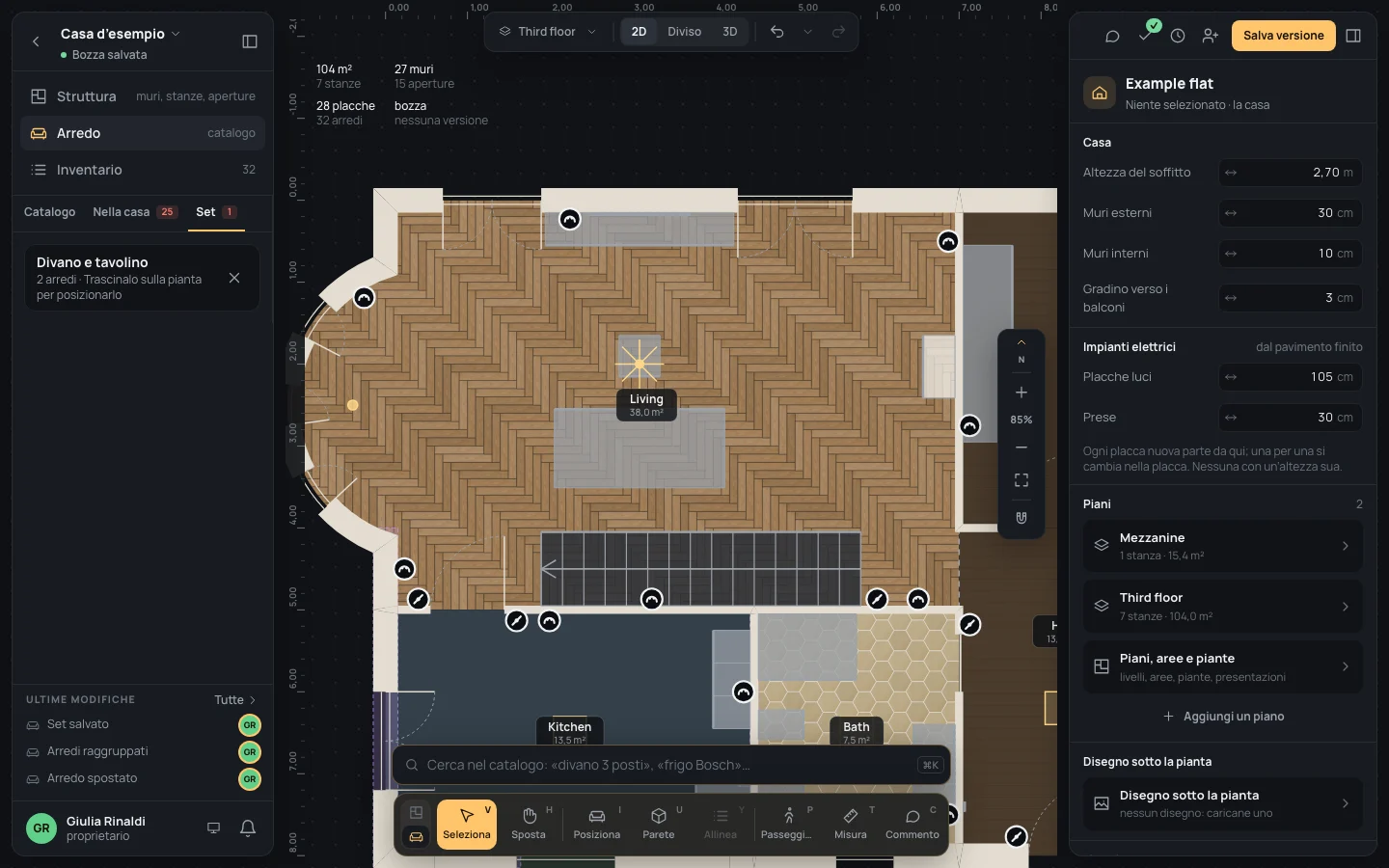Expand Disegno sotto la pianta row
This screenshot has width=1389, height=868.
(x=1223, y=803)
